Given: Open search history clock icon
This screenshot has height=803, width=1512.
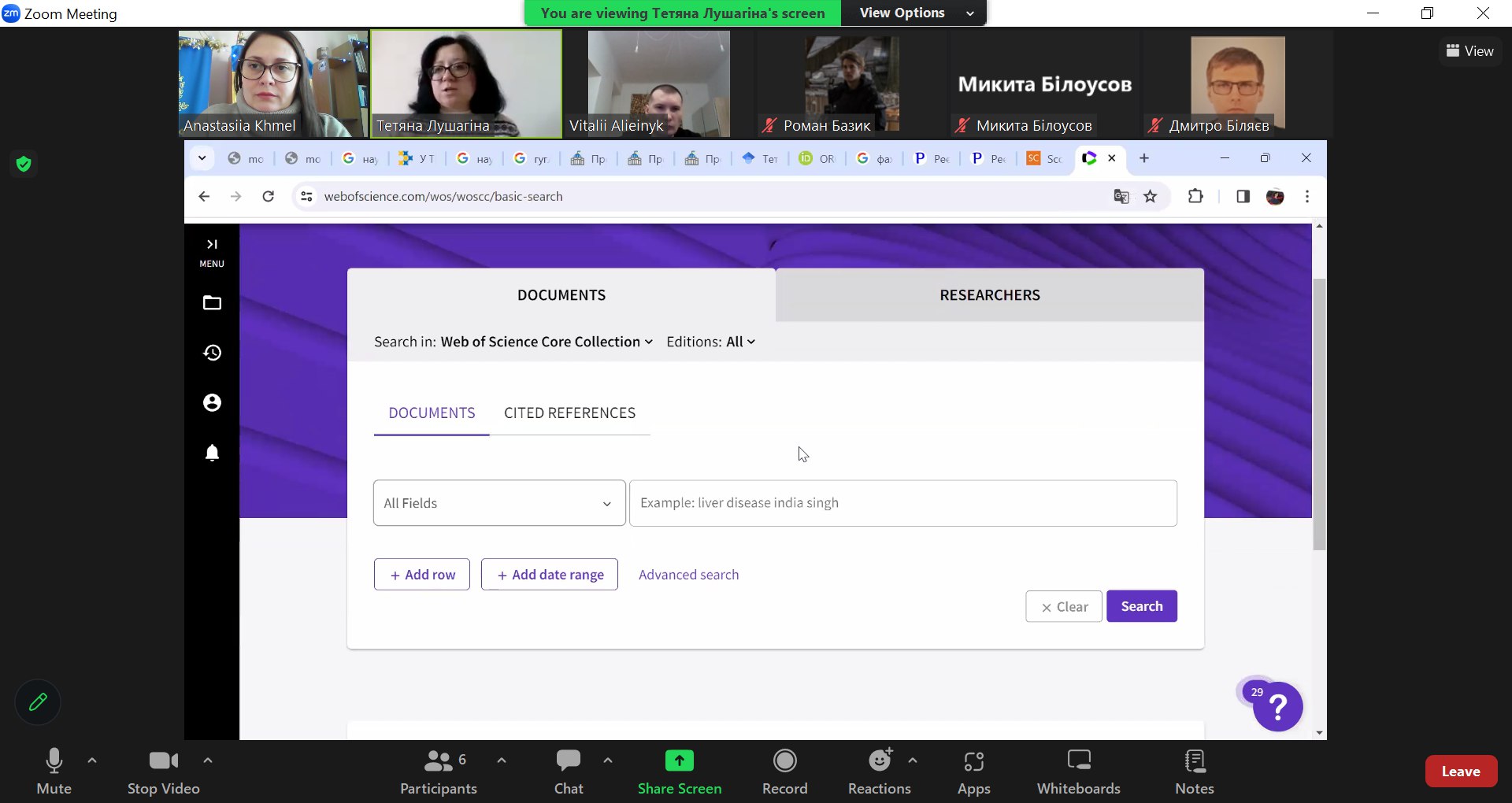Looking at the screenshot, I should 212,353.
